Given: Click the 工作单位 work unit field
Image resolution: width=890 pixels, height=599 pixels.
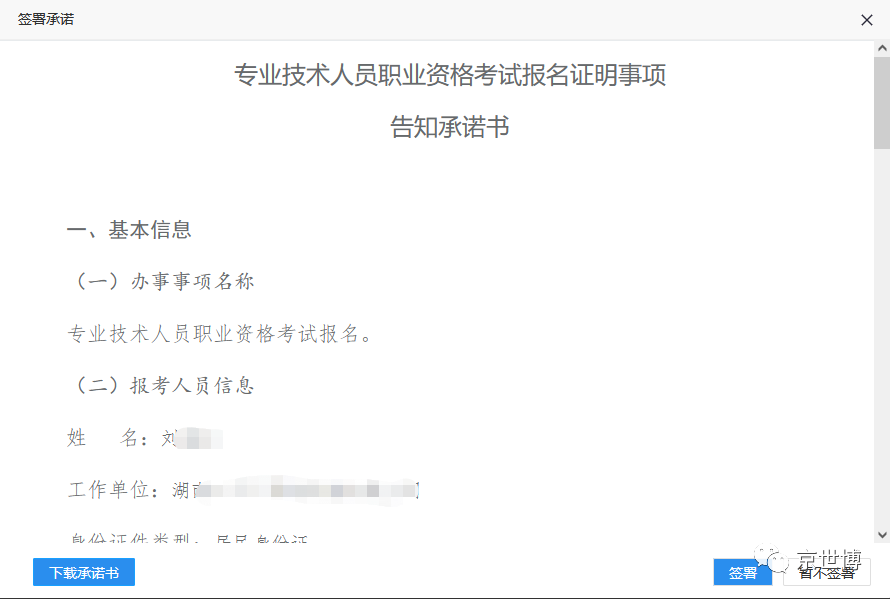Looking at the screenshot, I should point(240,490).
